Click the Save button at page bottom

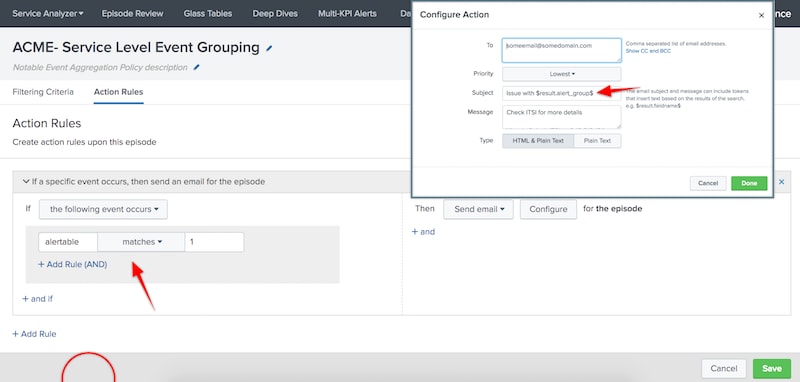pyautogui.click(x=772, y=368)
